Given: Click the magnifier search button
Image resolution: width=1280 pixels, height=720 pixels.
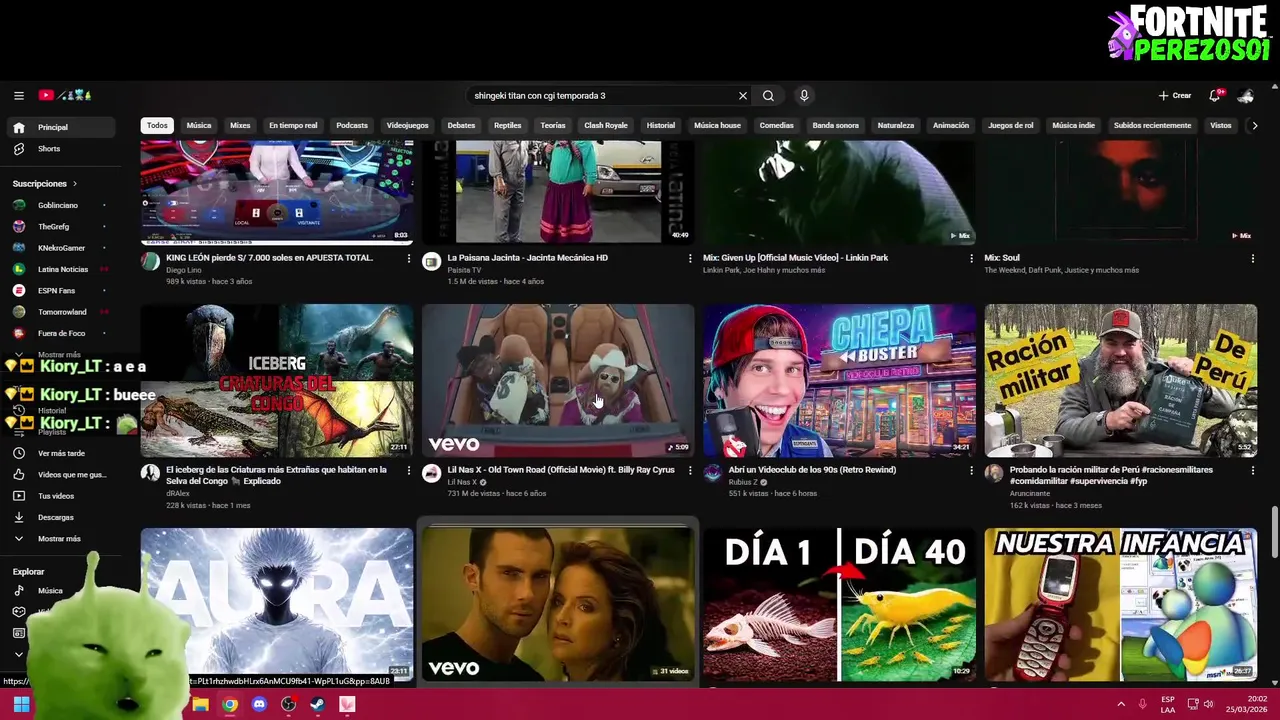Looking at the screenshot, I should pyautogui.click(x=768, y=96).
